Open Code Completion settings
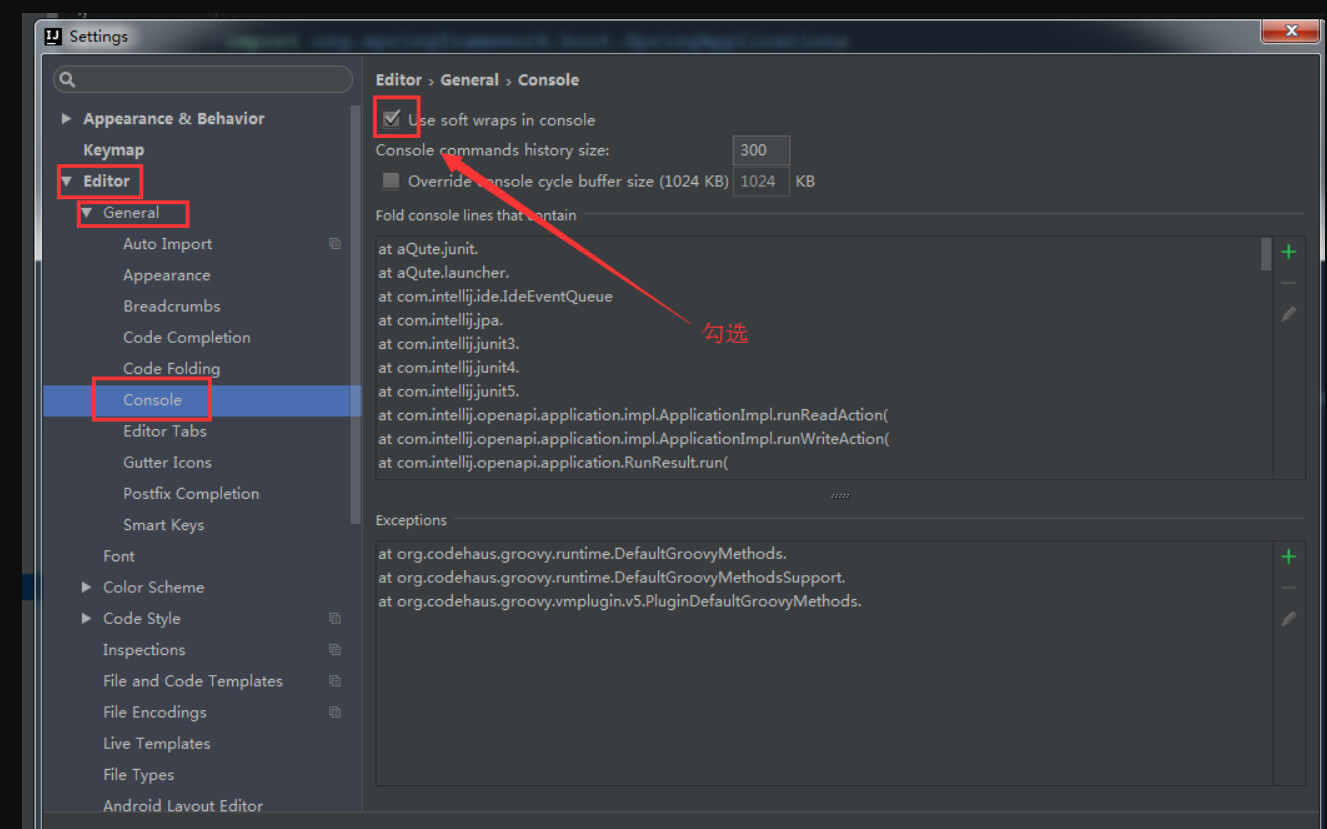The width and height of the screenshot is (1327, 829). [187, 337]
